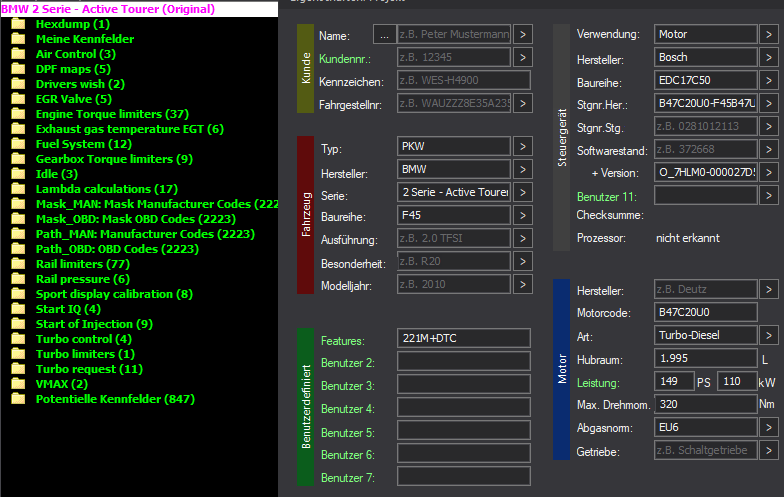
Task: Click the Max. Drehmom. field showing 320
Action: click(706, 404)
